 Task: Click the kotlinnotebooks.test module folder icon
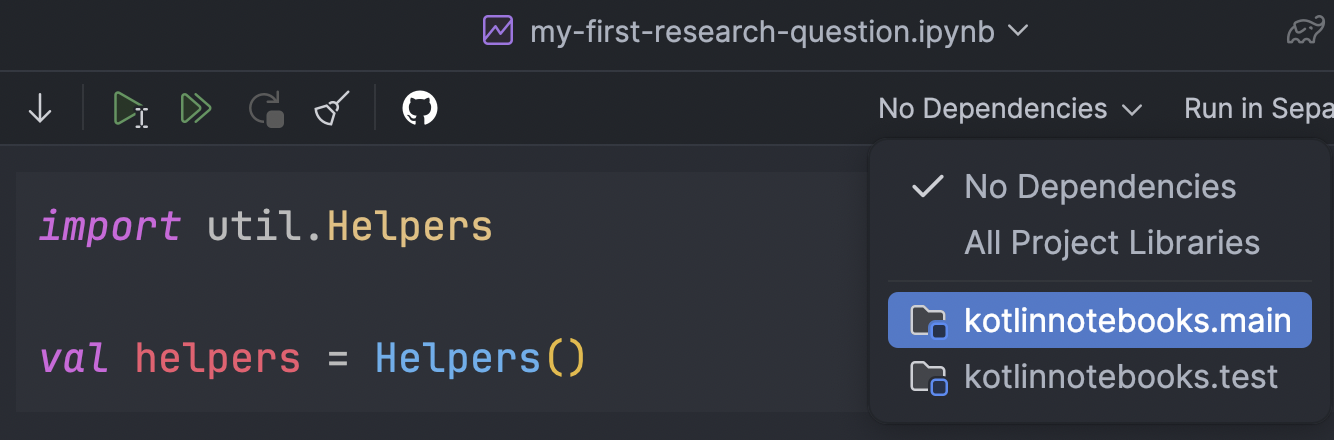(927, 377)
